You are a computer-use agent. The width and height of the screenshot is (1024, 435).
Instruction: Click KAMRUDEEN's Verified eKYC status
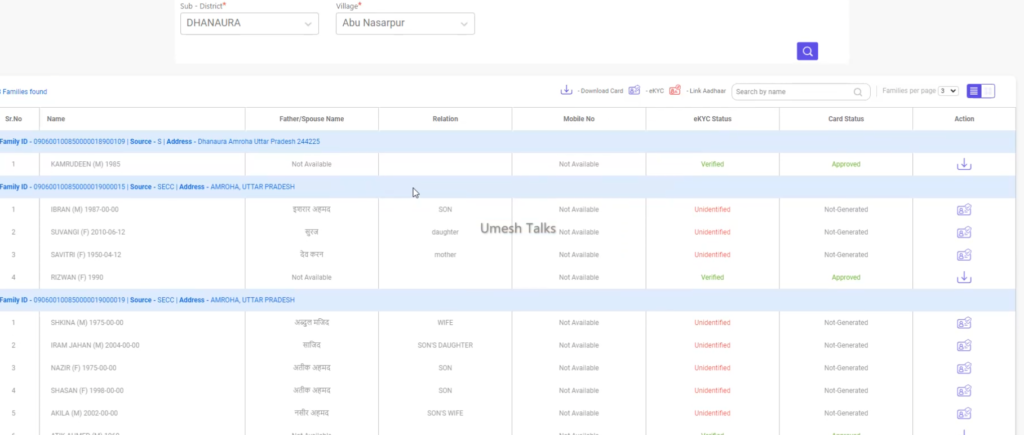click(x=712, y=165)
